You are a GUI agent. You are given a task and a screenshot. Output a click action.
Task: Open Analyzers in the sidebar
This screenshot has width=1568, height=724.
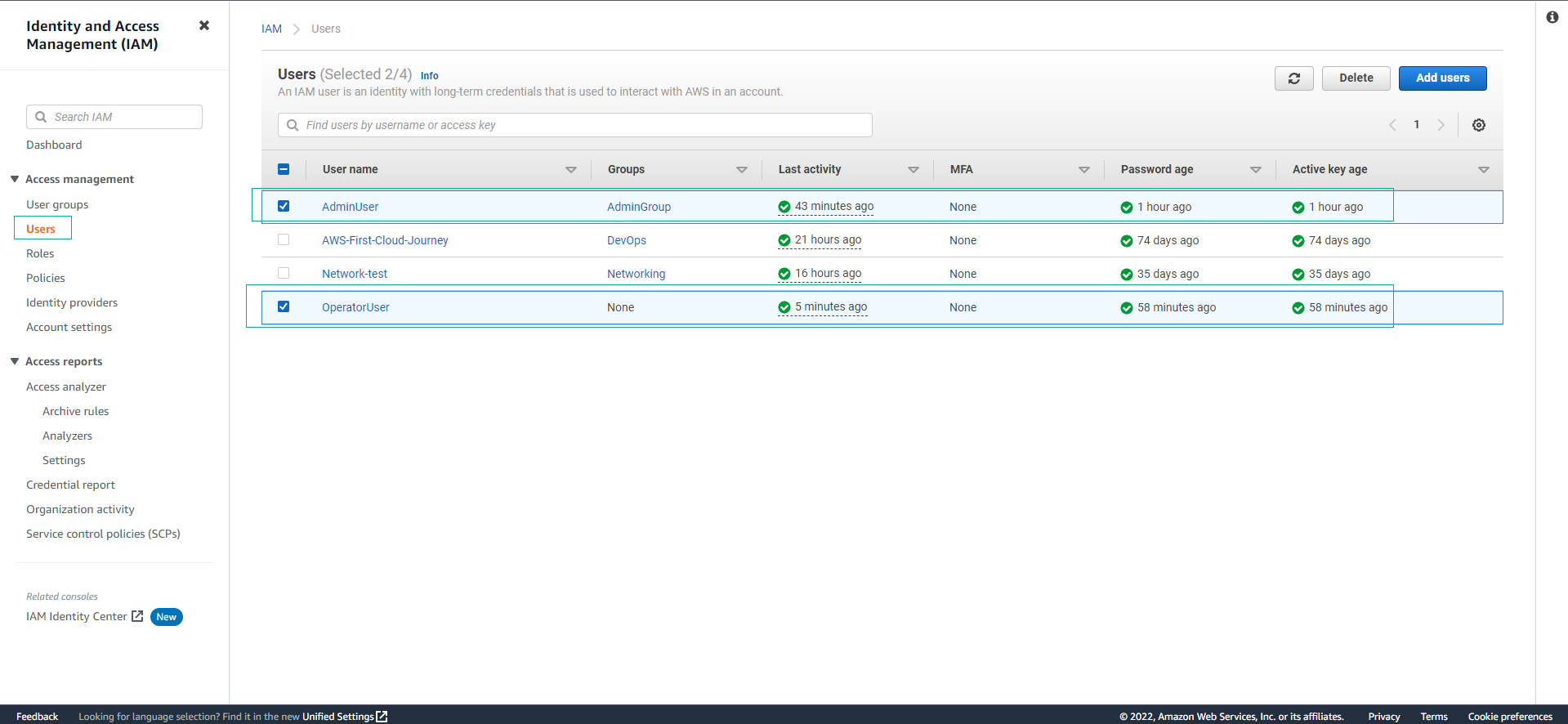(68, 436)
